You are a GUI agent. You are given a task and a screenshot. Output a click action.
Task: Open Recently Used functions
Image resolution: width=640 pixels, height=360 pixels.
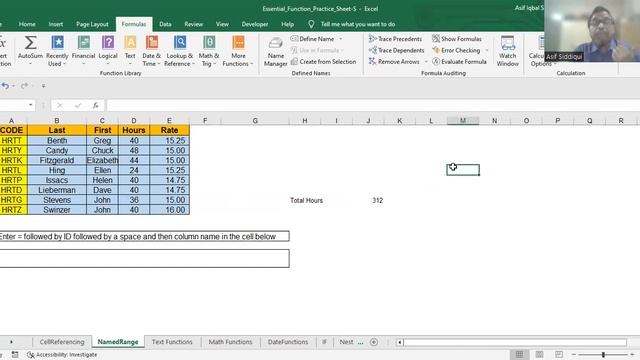[57, 51]
